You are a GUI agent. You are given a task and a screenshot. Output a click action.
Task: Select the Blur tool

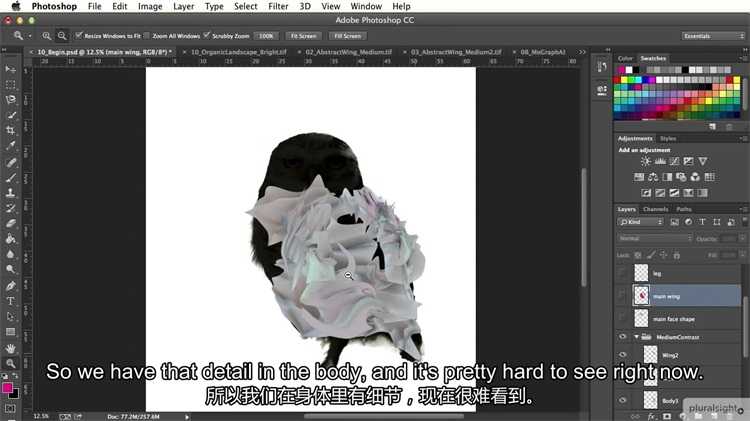[10, 254]
